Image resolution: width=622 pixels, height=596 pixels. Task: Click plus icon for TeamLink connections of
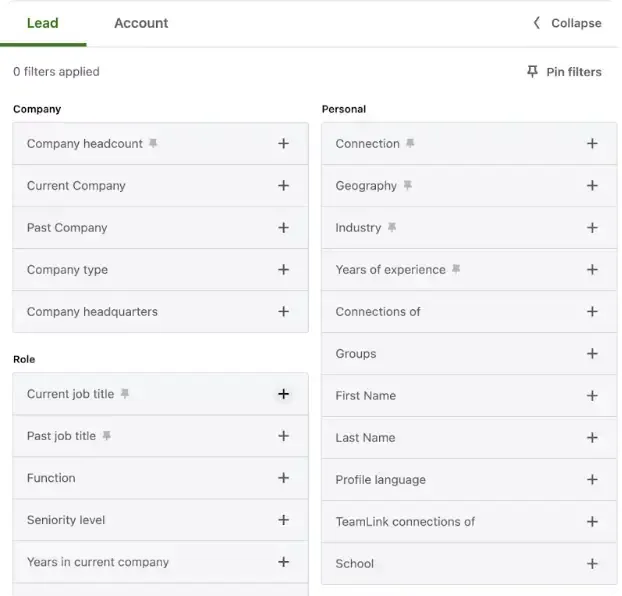coord(592,521)
